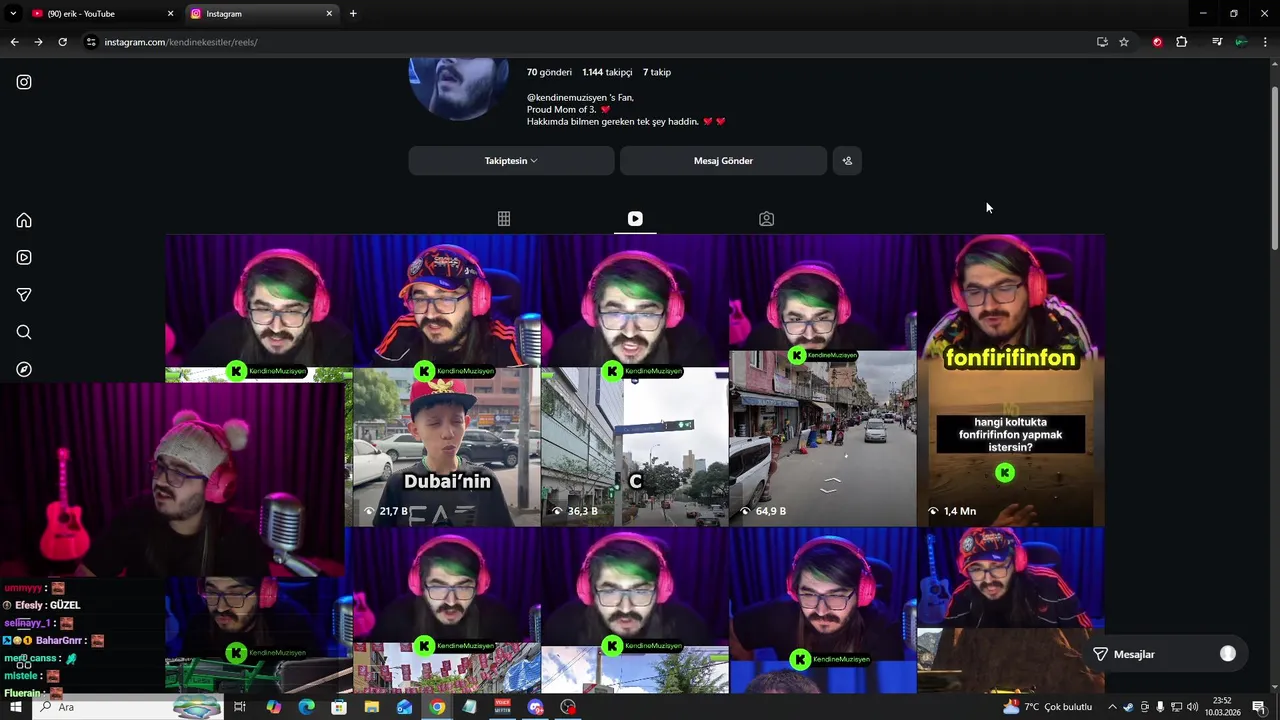Close the Instagram browser tab
Screen dimensions: 1280x720
tap(329, 14)
